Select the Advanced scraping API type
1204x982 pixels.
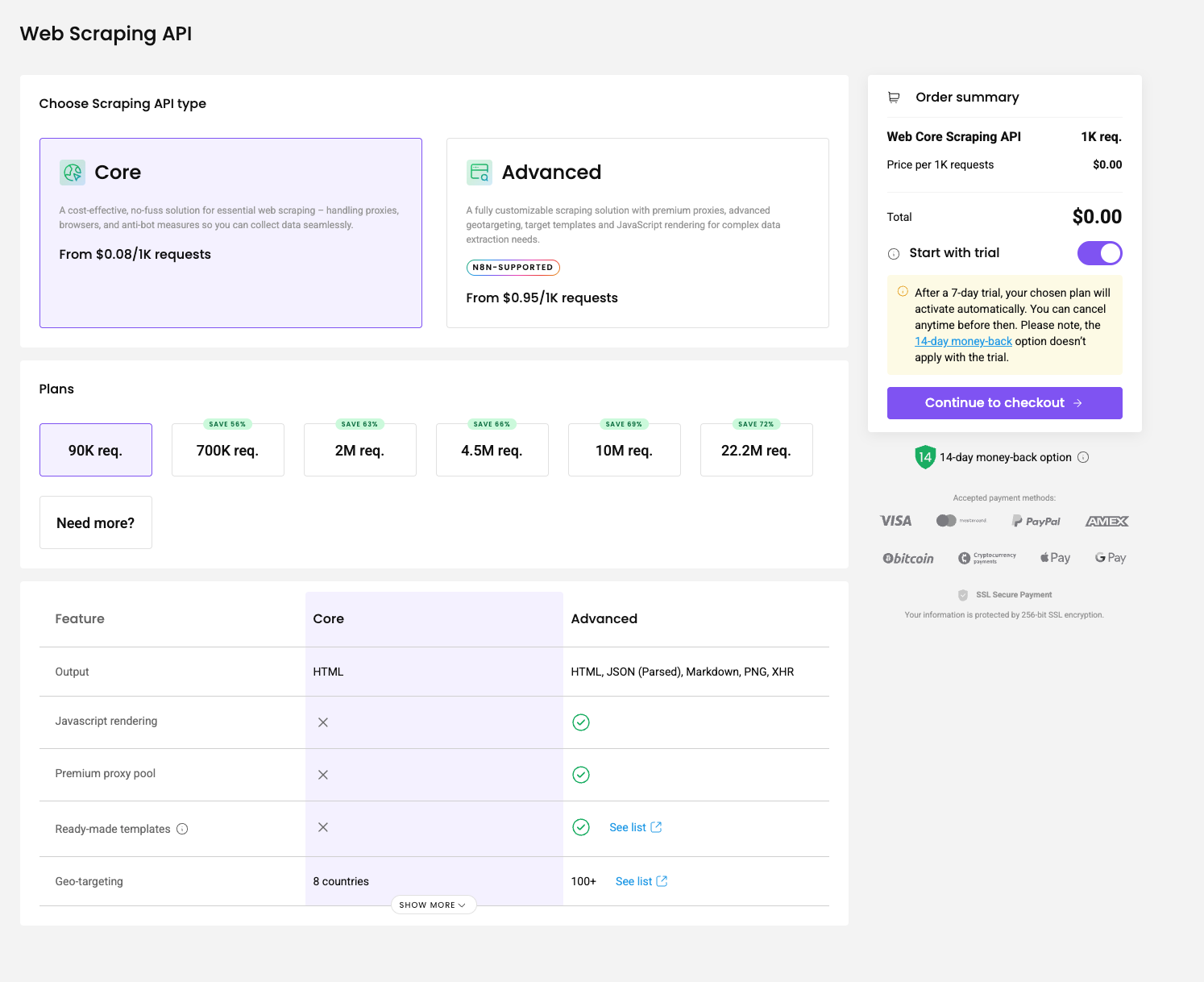click(x=637, y=233)
